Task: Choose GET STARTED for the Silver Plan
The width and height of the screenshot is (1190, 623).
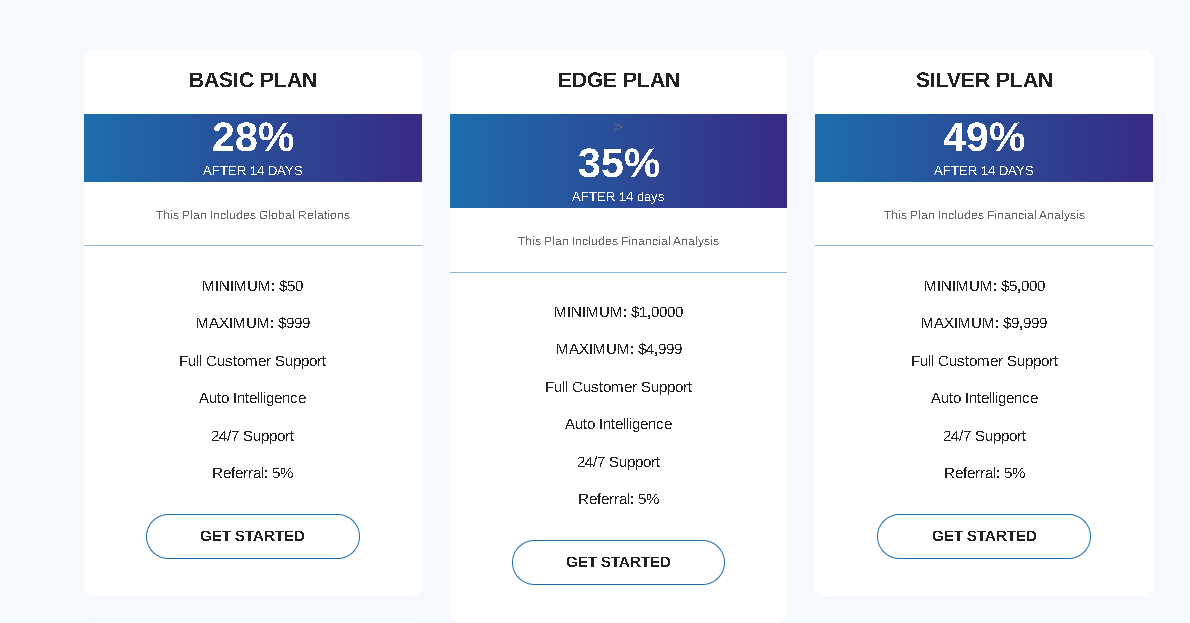Action: (983, 536)
